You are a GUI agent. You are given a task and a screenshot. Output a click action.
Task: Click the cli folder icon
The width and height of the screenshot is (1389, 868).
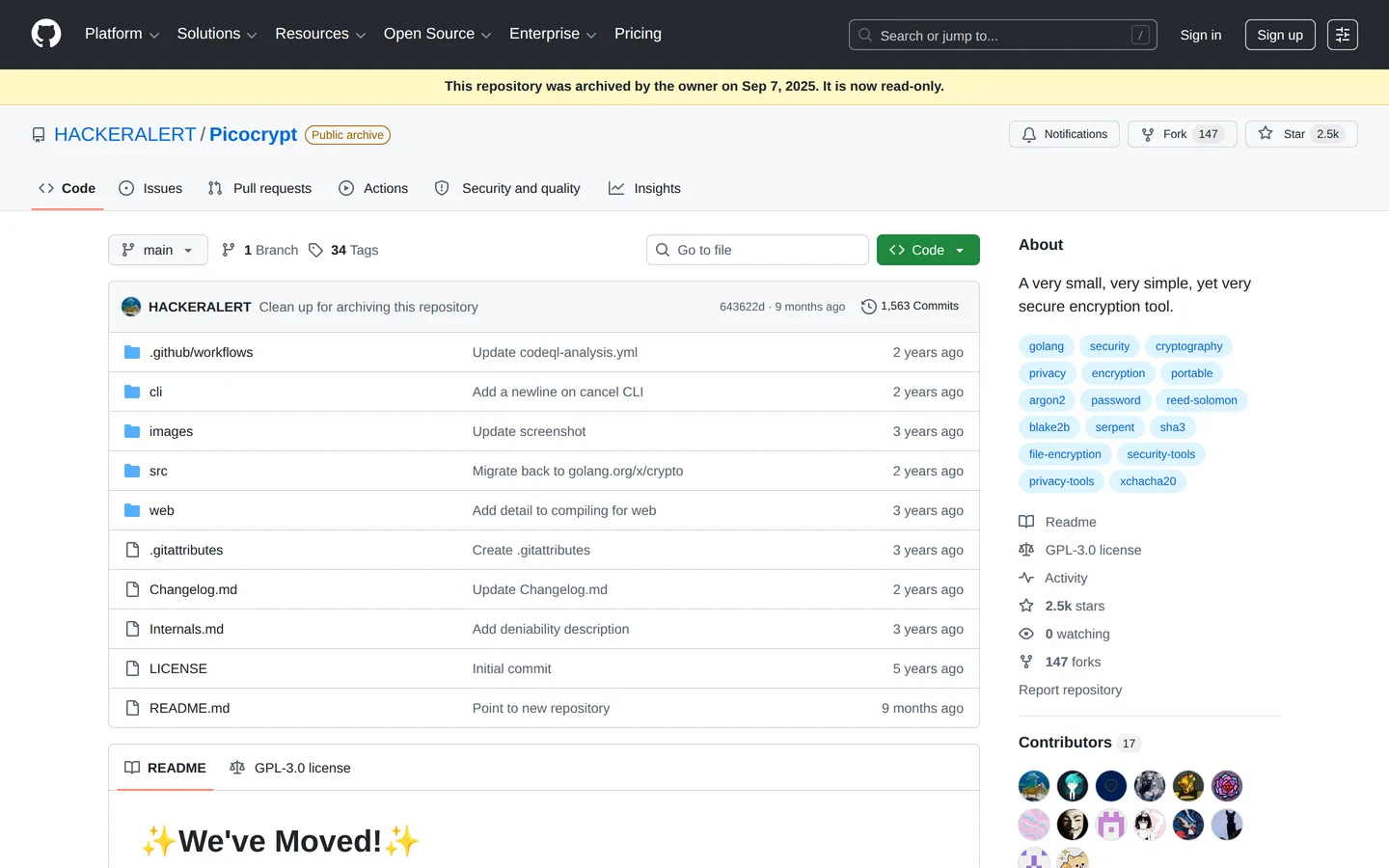coord(132,392)
